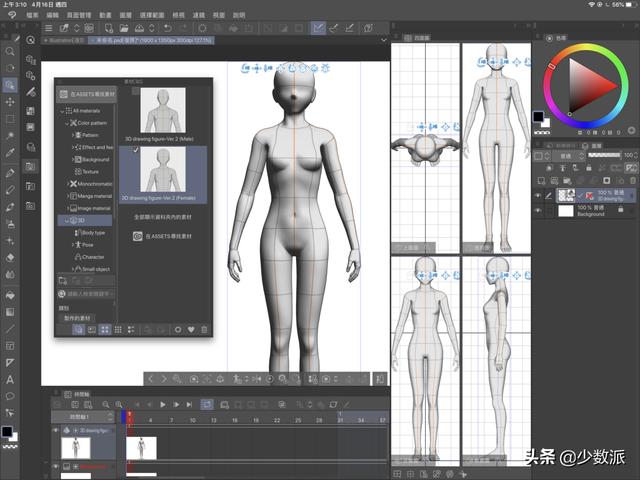Zoom out the timeline

pos(106,404)
